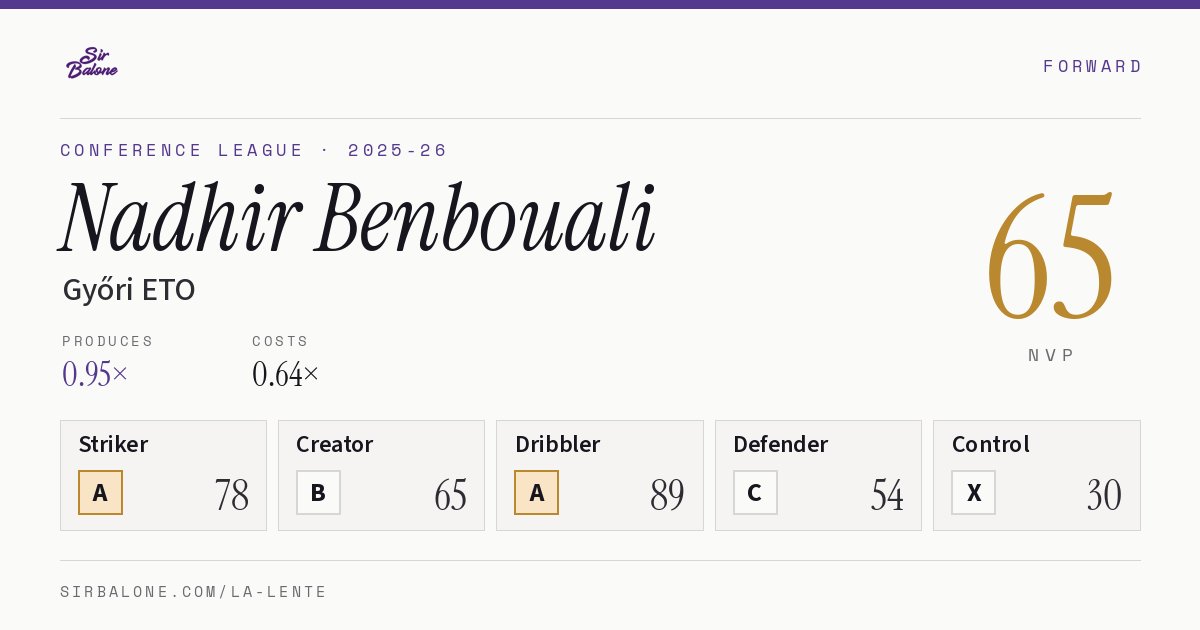Select the Creator stat card
This screenshot has height=630, width=1200.
[381, 475]
